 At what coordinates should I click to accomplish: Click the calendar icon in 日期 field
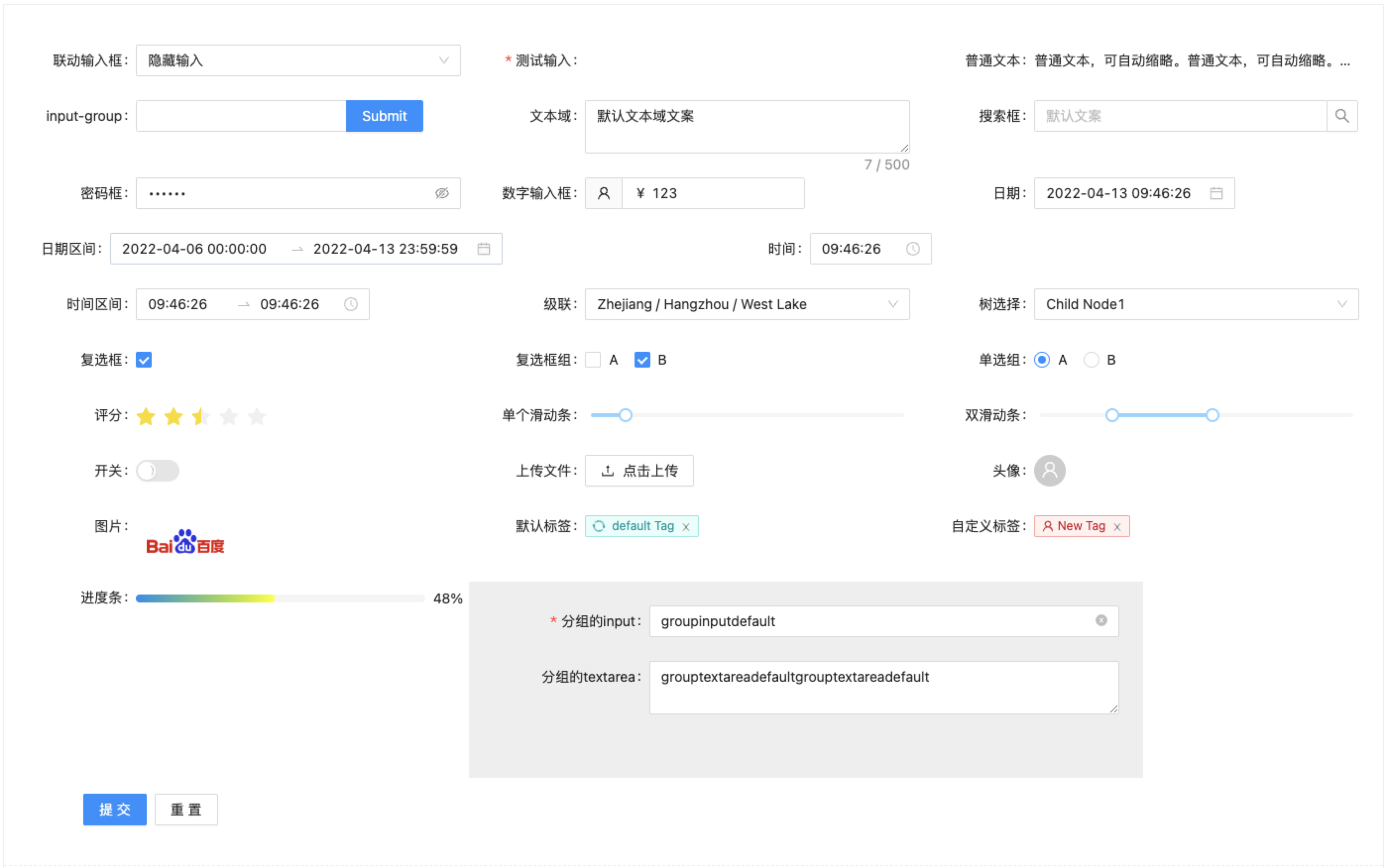pyautogui.click(x=1215, y=193)
